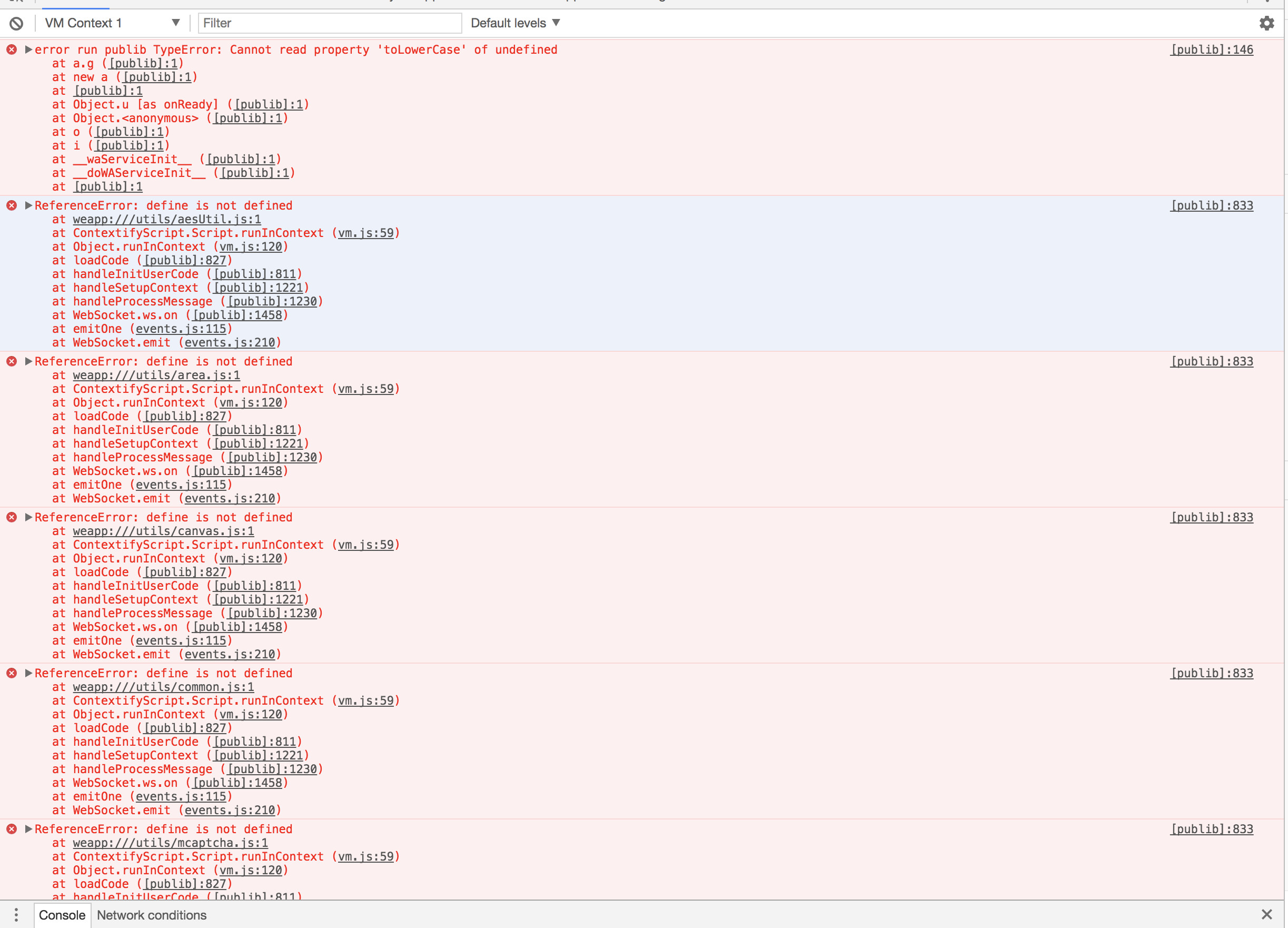This screenshot has height=928, width=1288.
Task: Switch to Network conditions tab
Action: tap(152, 915)
